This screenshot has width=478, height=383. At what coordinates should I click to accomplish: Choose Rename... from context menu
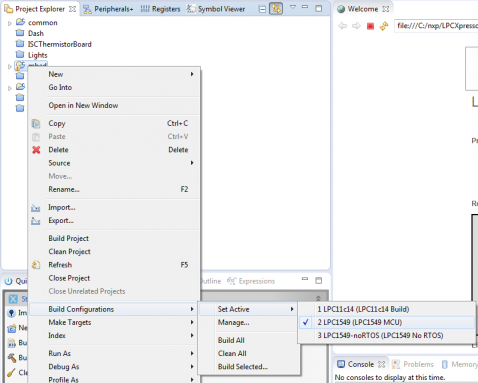115,189
